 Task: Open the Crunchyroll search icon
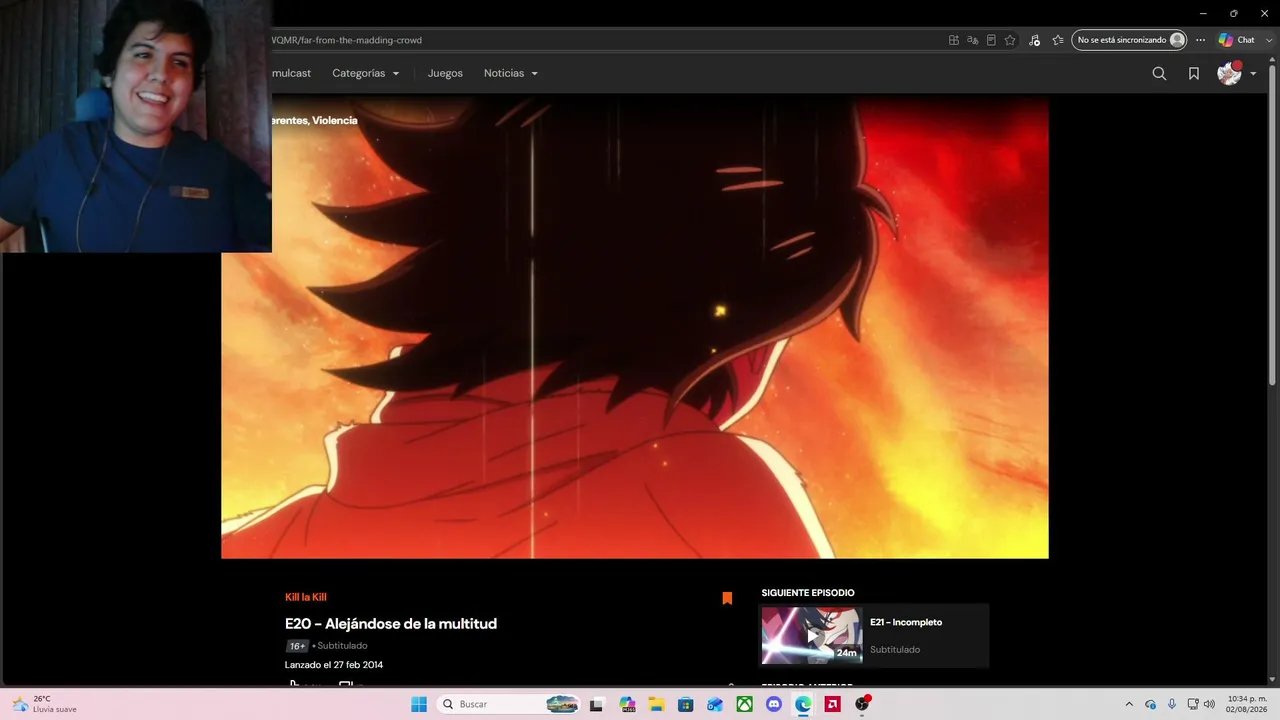point(1159,73)
